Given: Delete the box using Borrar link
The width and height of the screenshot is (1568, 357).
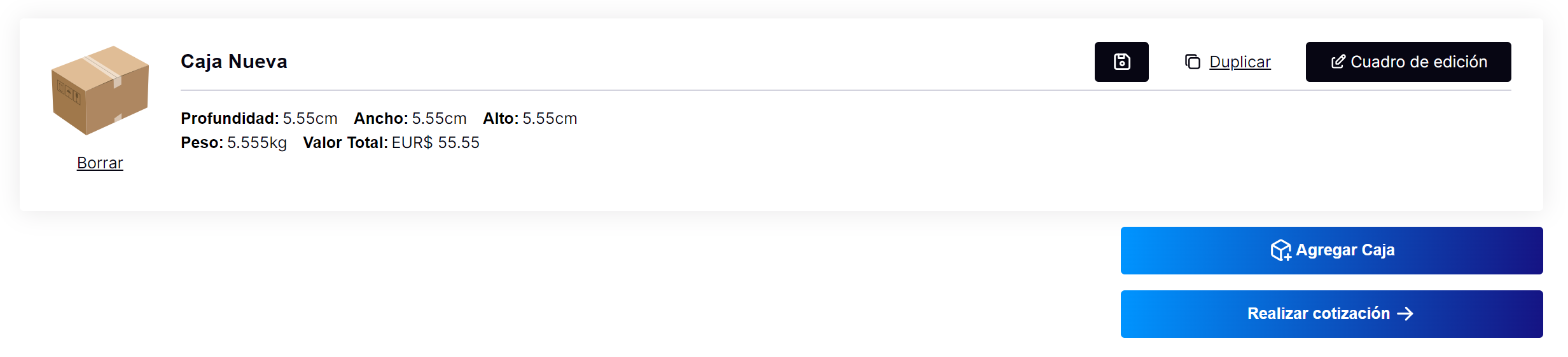Looking at the screenshot, I should click(x=100, y=163).
